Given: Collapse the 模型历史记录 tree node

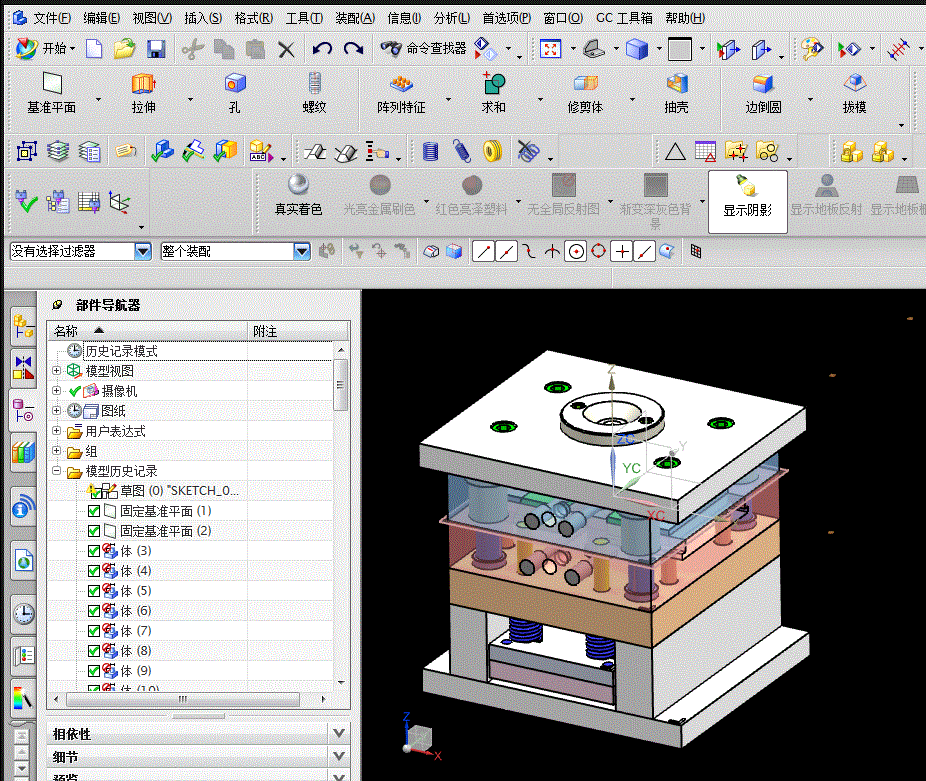Looking at the screenshot, I should pos(57,471).
